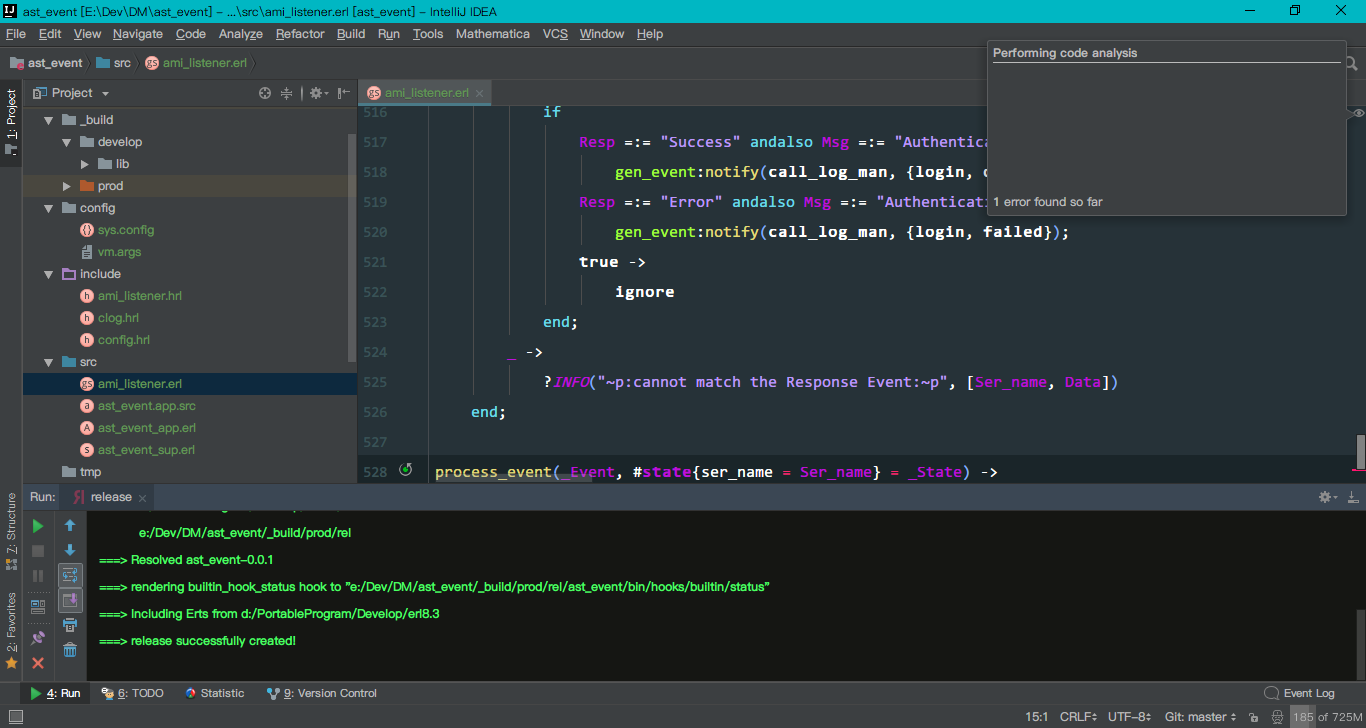Close Run panel with red X icon
Image resolution: width=1366 pixels, height=728 pixels.
coord(38,663)
